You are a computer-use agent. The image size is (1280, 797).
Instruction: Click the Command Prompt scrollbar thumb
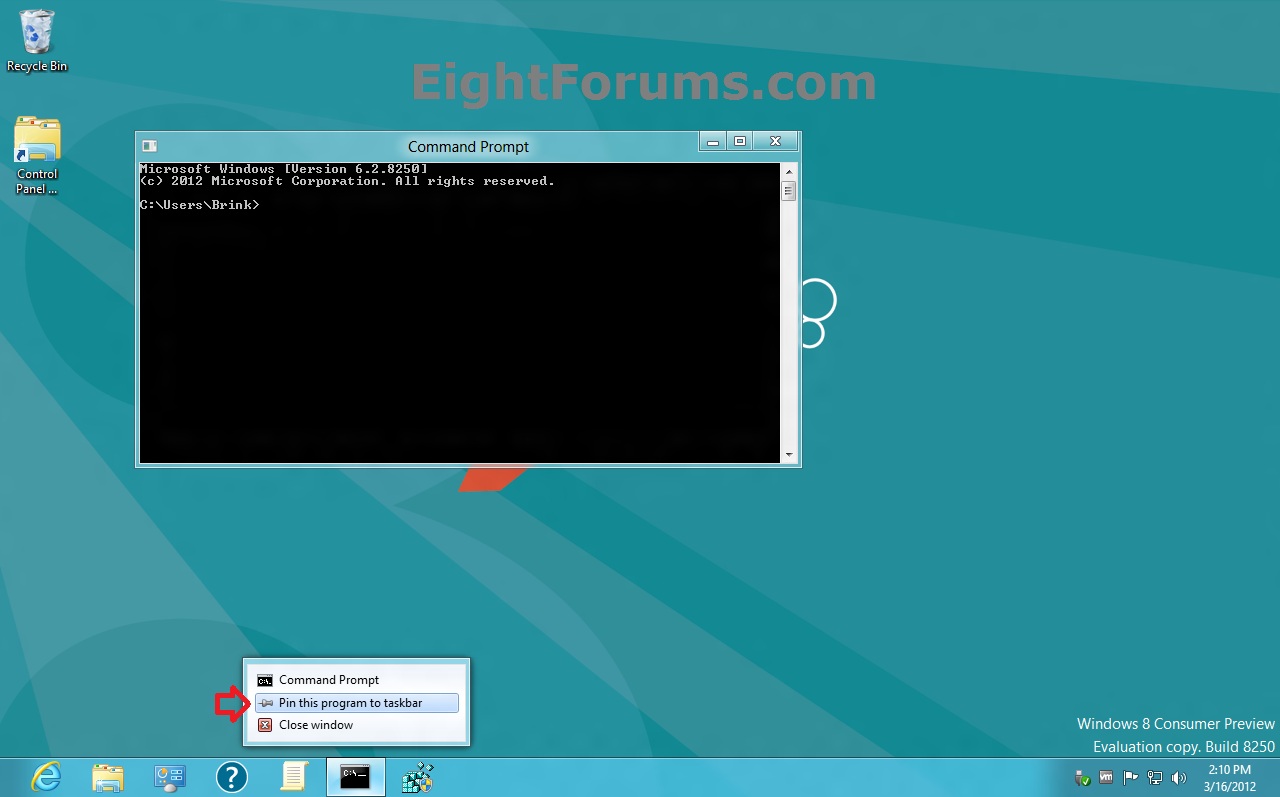pyautogui.click(x=788, y=190)
